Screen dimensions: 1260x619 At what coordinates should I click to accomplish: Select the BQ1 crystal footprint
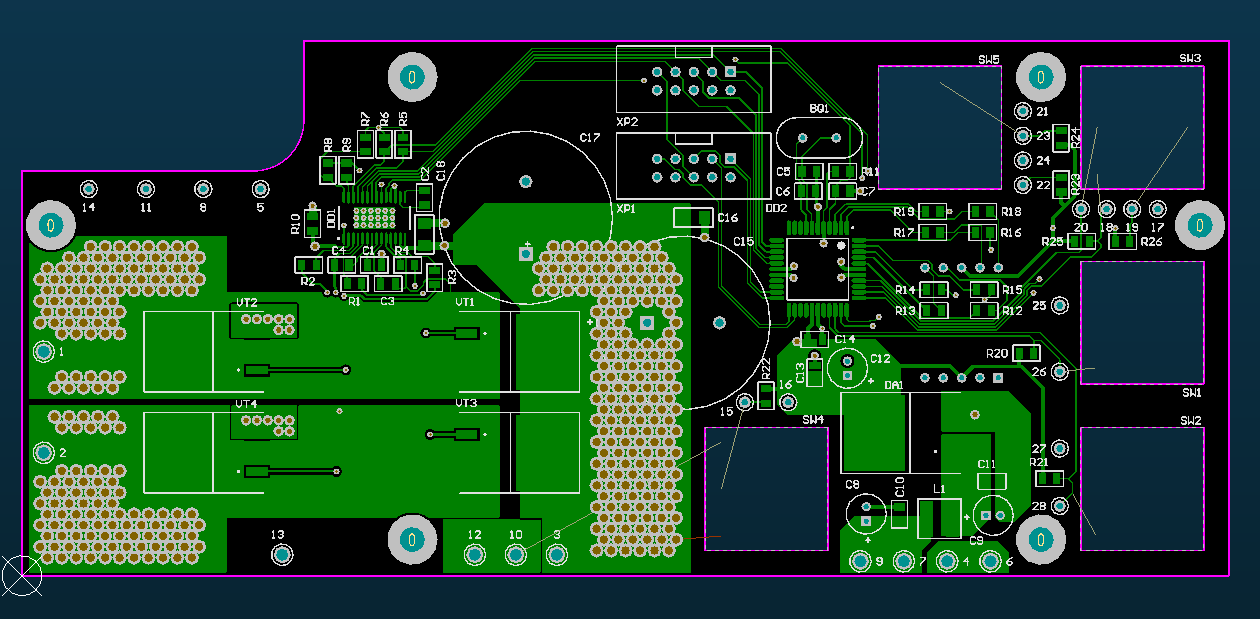coord(818,139)
